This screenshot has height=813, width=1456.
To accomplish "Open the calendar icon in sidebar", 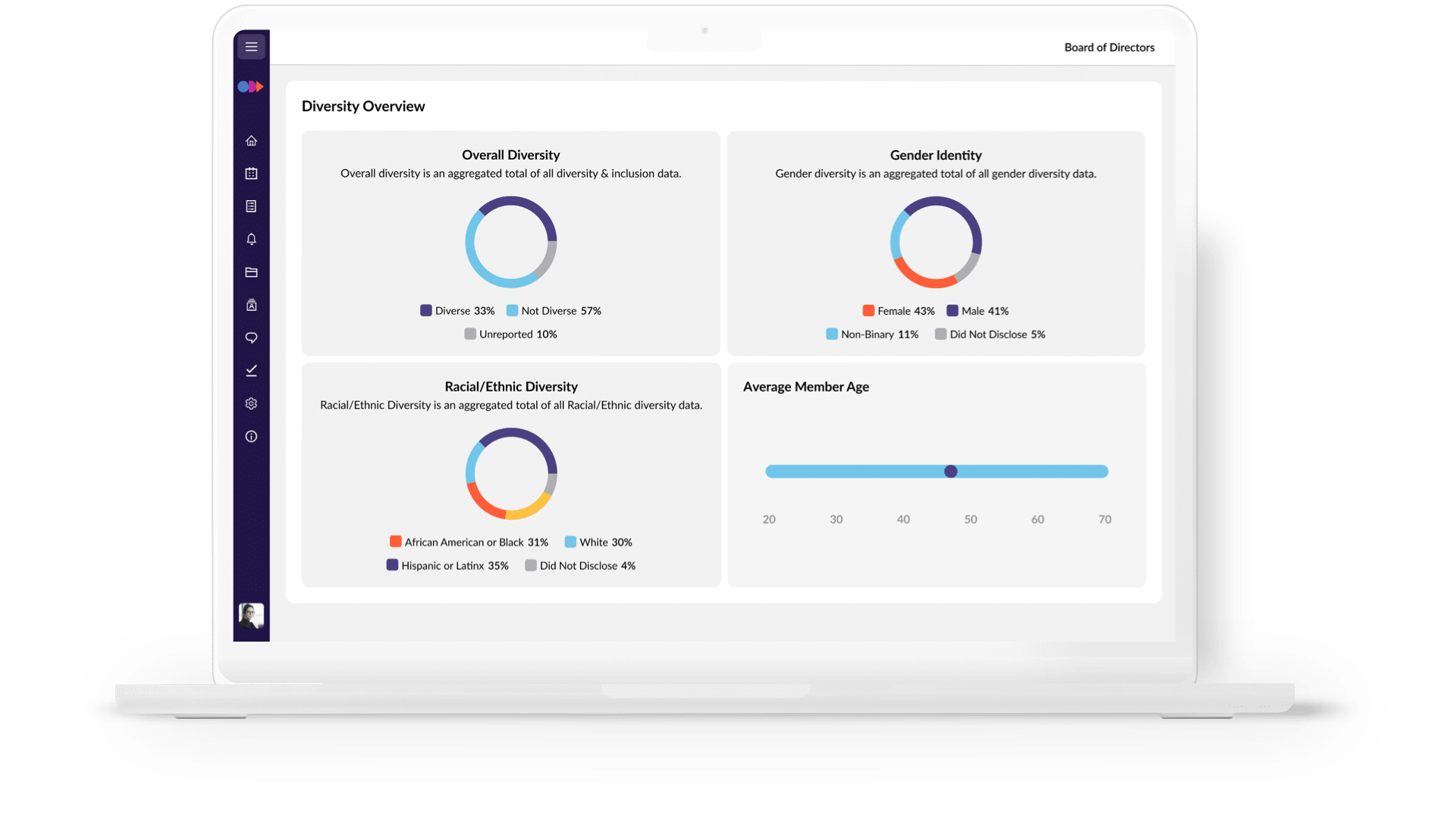I will click(251, 174).
